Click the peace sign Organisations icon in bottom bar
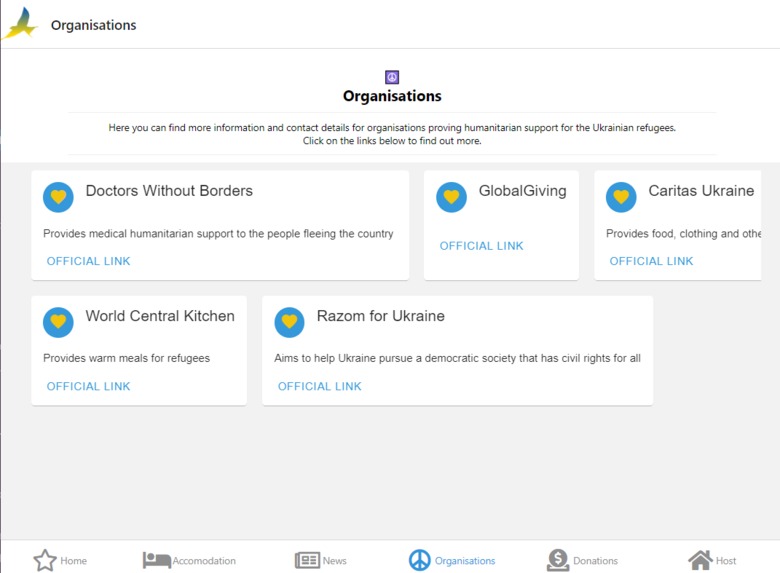The image size is (780, 573). pos(419,560)
